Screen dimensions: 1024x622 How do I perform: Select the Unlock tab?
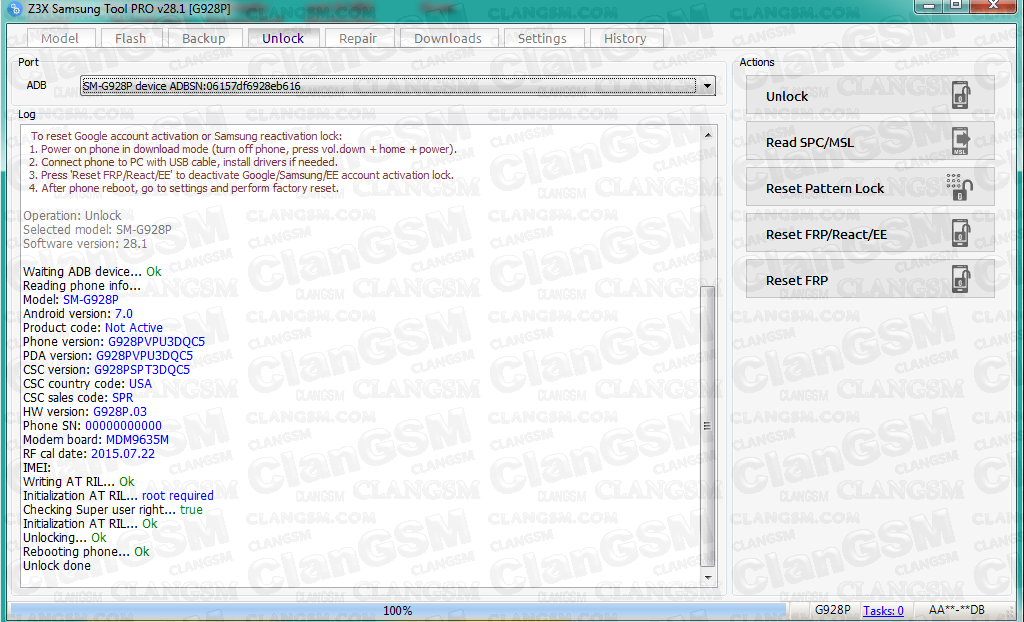(283, 38)
